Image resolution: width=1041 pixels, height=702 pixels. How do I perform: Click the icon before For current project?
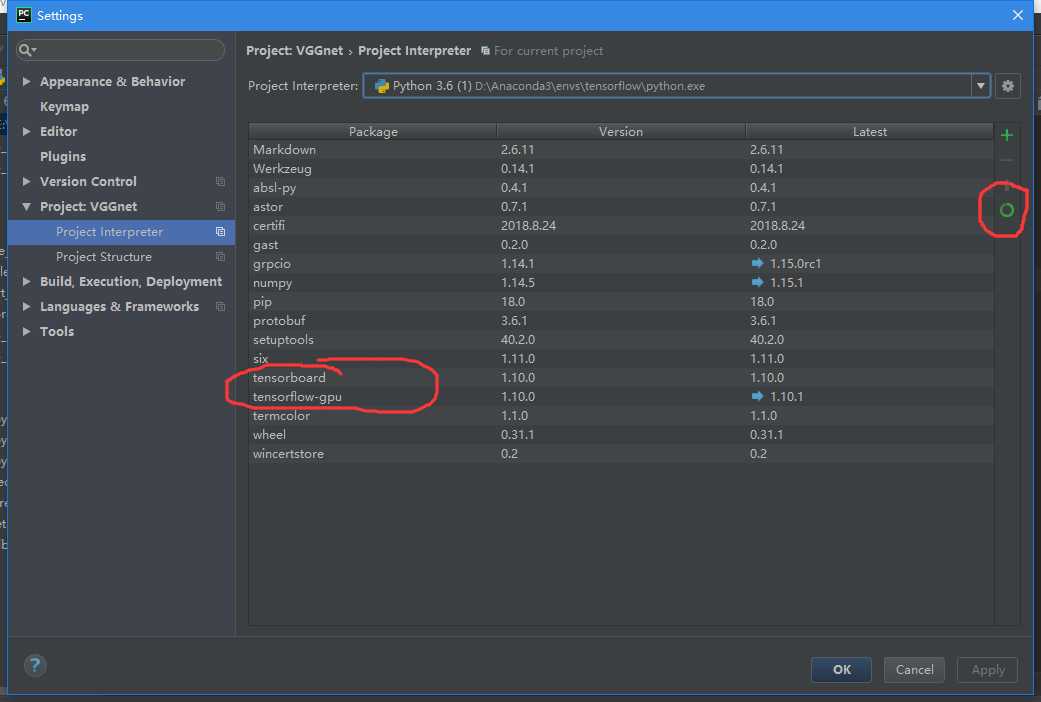[x=485, y=50]
